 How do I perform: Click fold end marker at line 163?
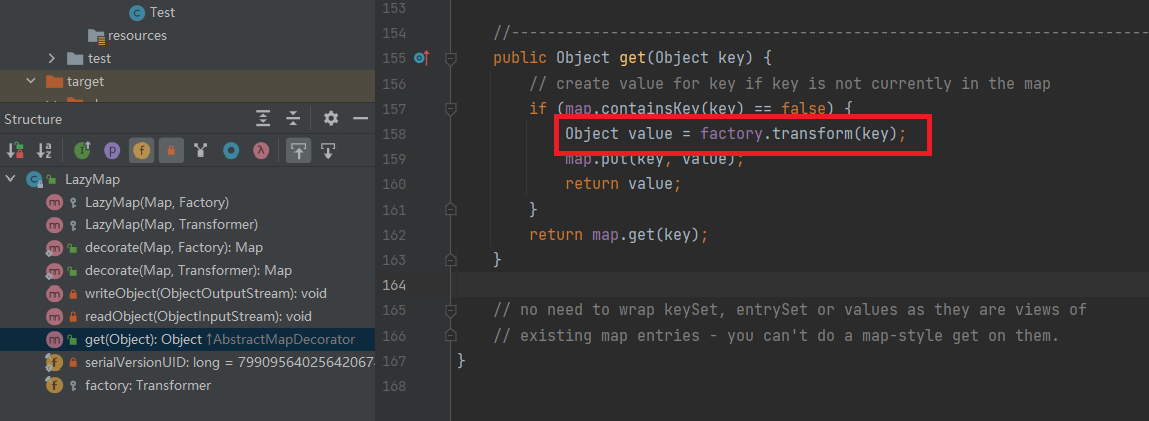click(x=451, y=259)
